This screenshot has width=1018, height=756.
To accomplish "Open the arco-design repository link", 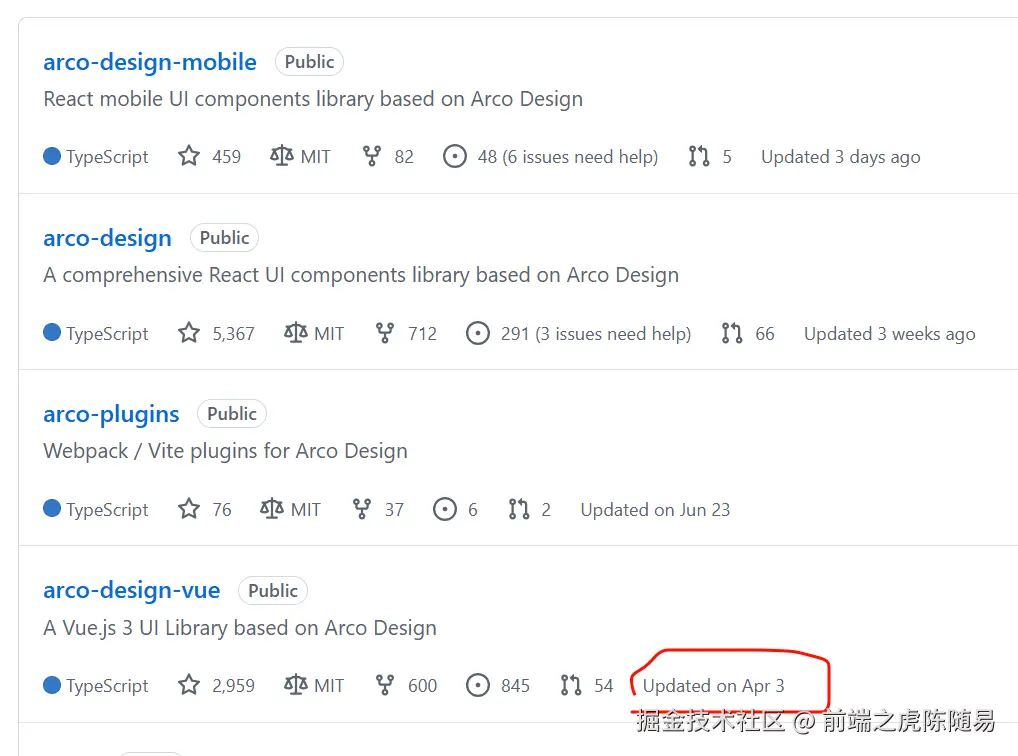I will pos(107,238).
